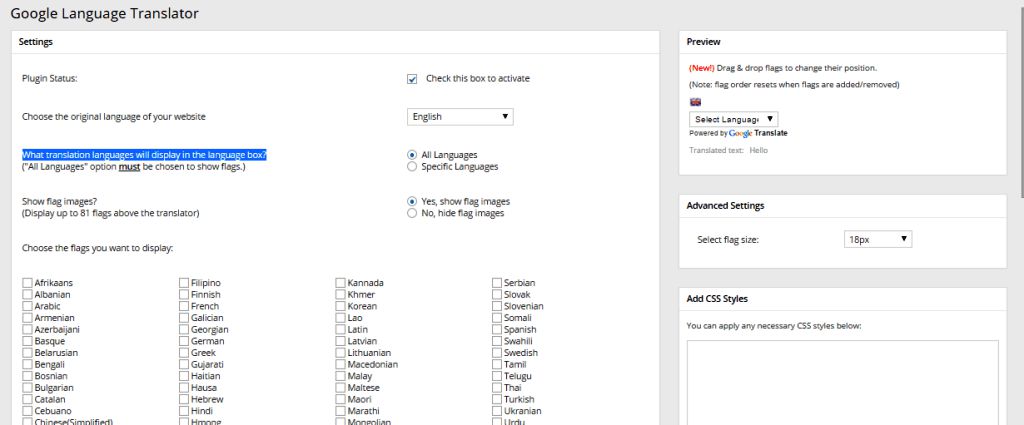This screenshot has width=1024, height=425.
Task: Click the UK flag icon in Preview
Action: [x=695, y=102]
